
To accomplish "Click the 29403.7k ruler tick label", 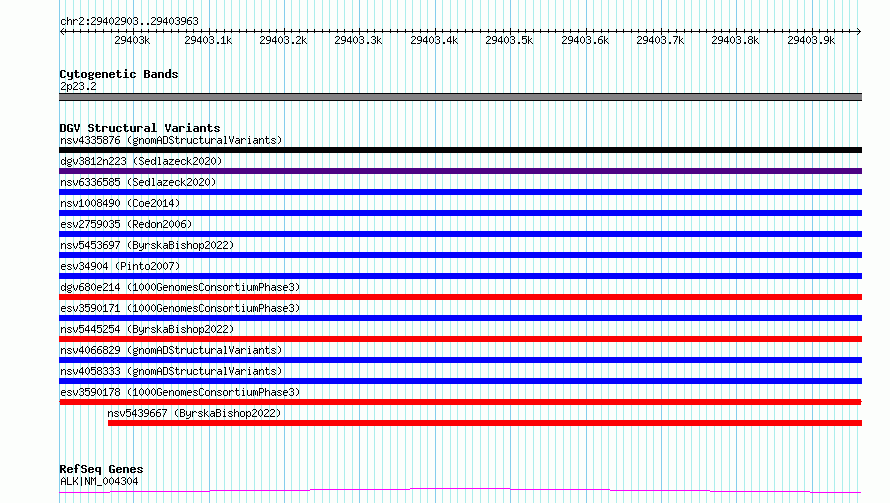I will tap(660, 40).
